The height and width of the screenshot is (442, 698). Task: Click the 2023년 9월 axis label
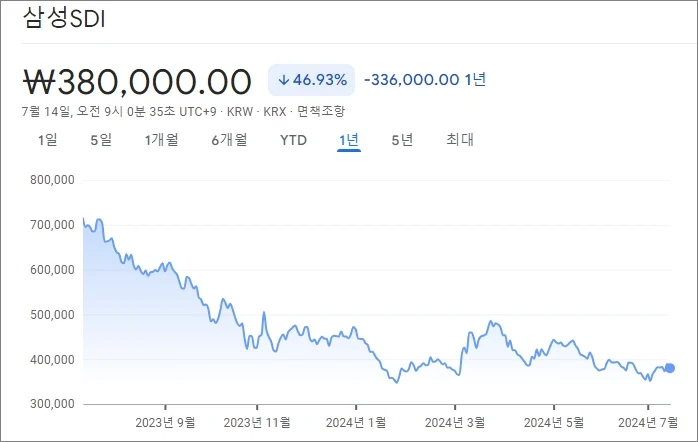[165, 422]
